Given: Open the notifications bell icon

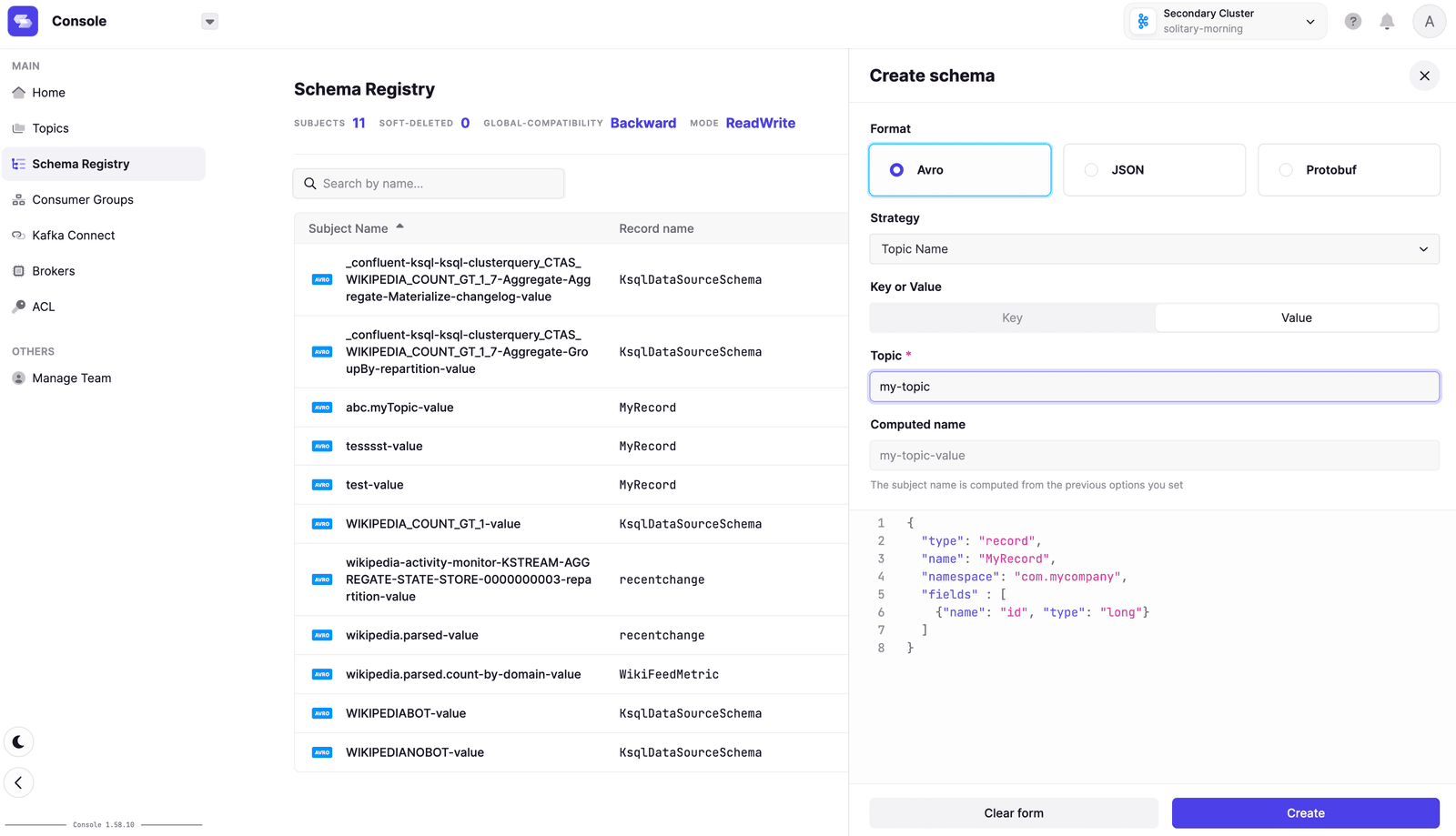Looking at the screenshot, I should (1386, 22).
